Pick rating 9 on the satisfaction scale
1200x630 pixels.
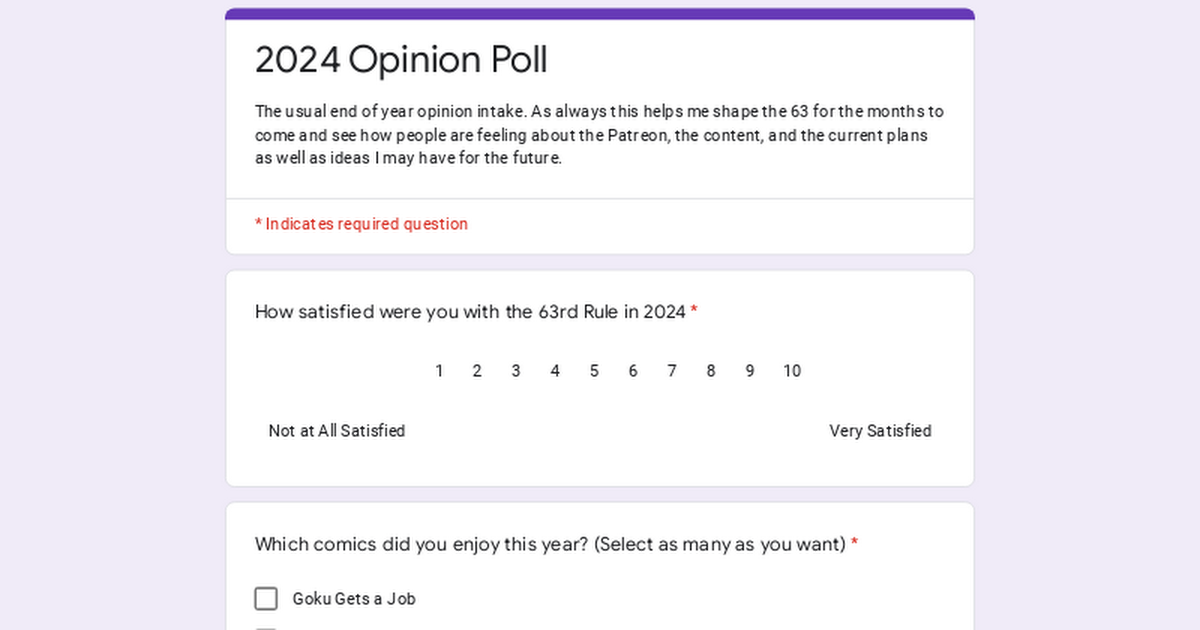750,371
